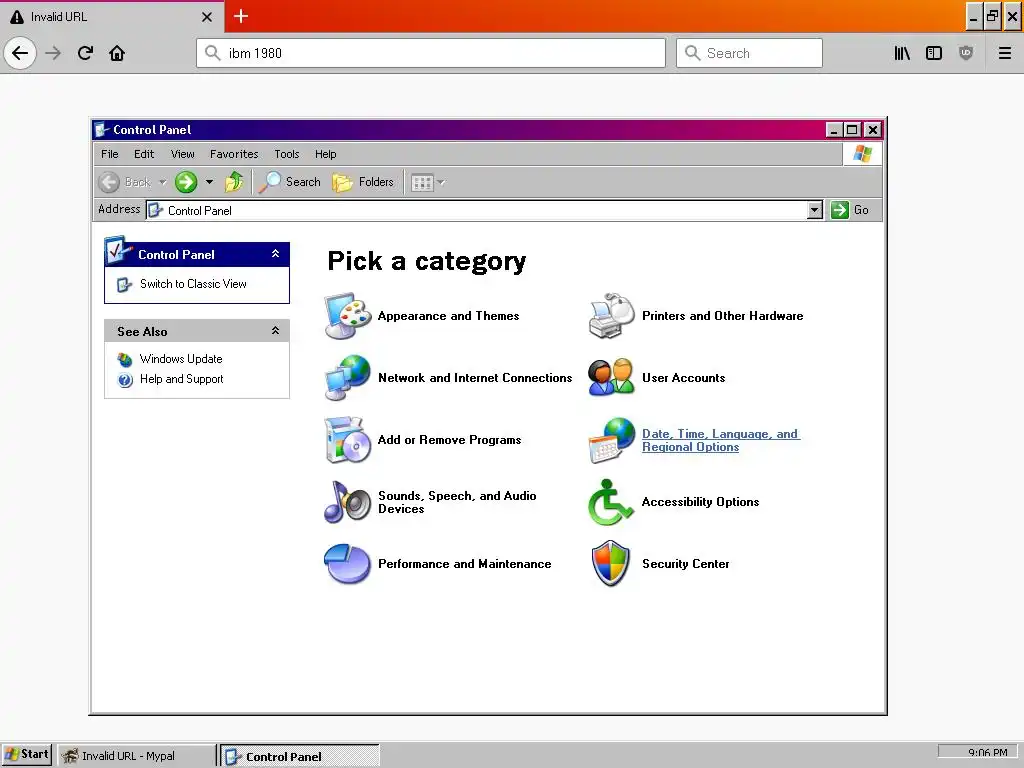The image size is (1024, 768).
Task: Click the Security Center label
Action: [685, 564]
